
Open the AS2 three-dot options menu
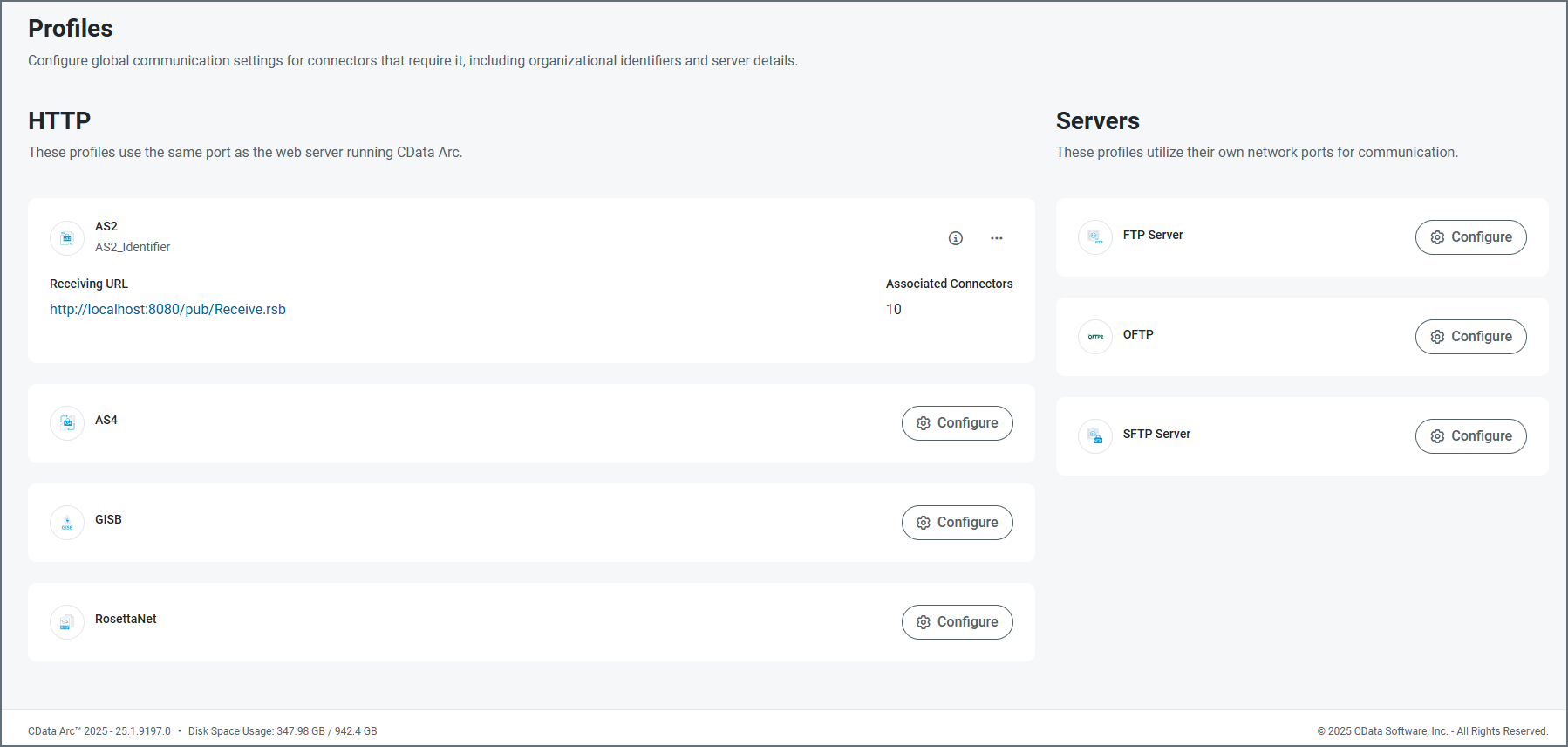[x=996, y=238]
